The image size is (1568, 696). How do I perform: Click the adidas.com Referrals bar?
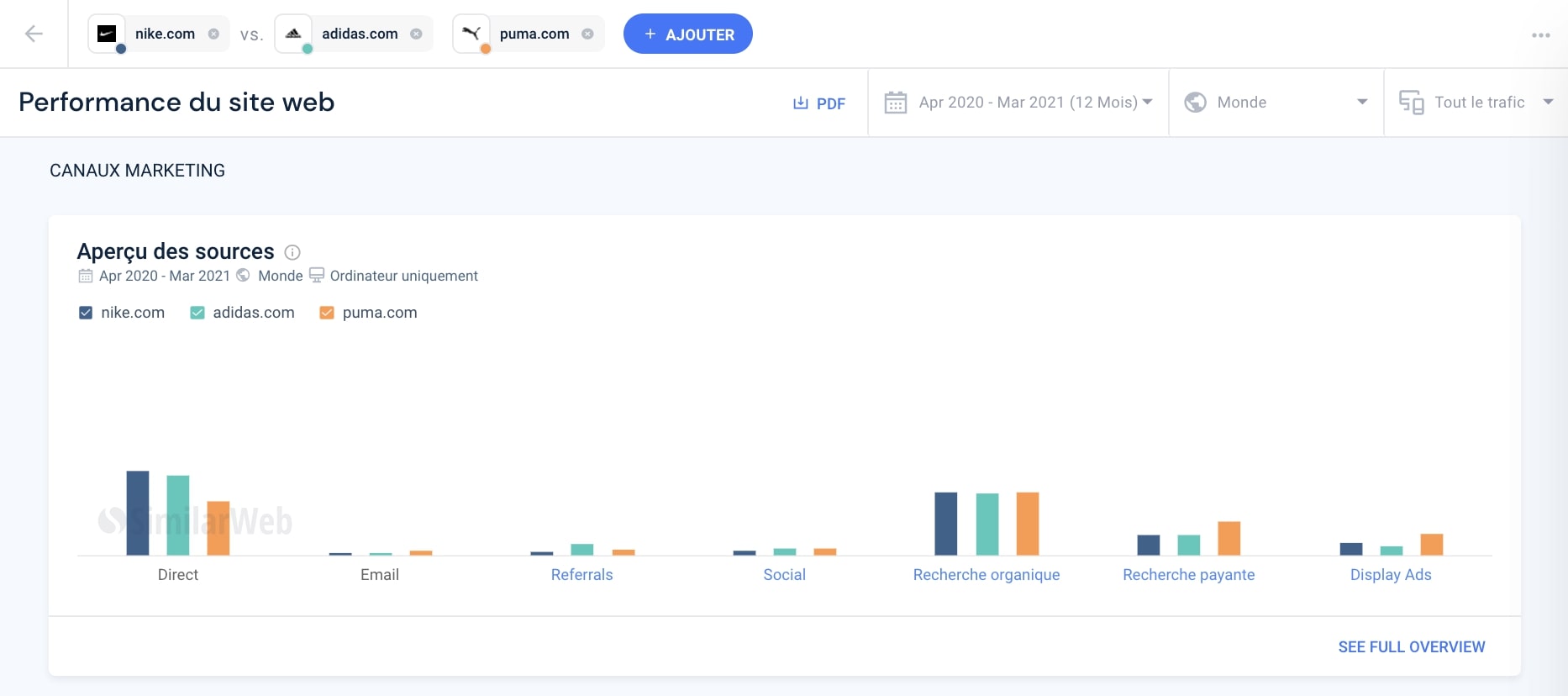click(582, 550)
